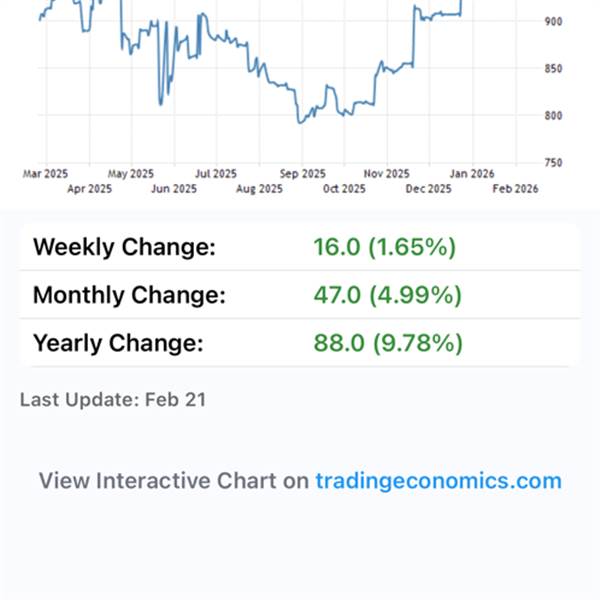Click the View Interactive Chart on text
Image resolution: width=600 pixels, height=600 pixels.
[x=173, y=481]
